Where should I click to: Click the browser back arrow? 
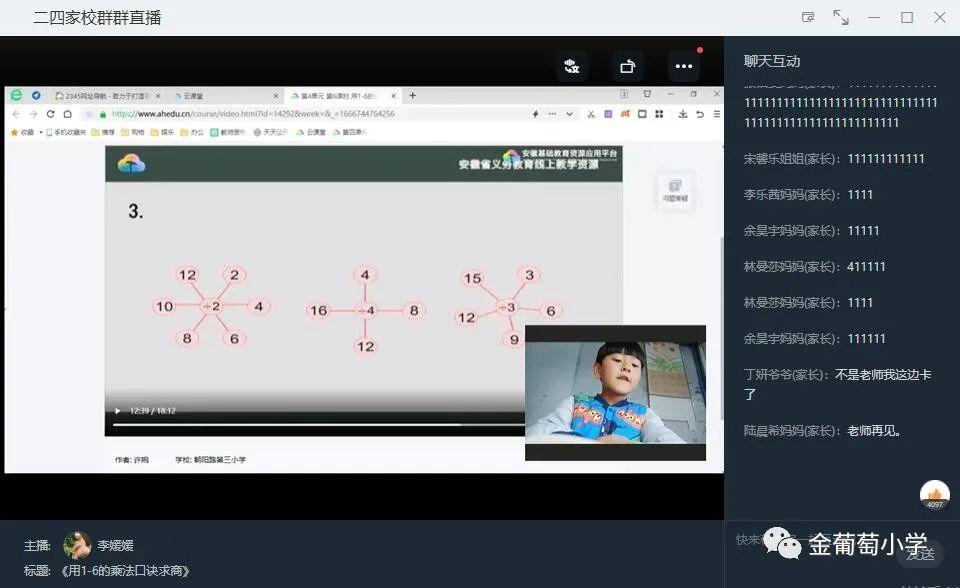[18, 114]
